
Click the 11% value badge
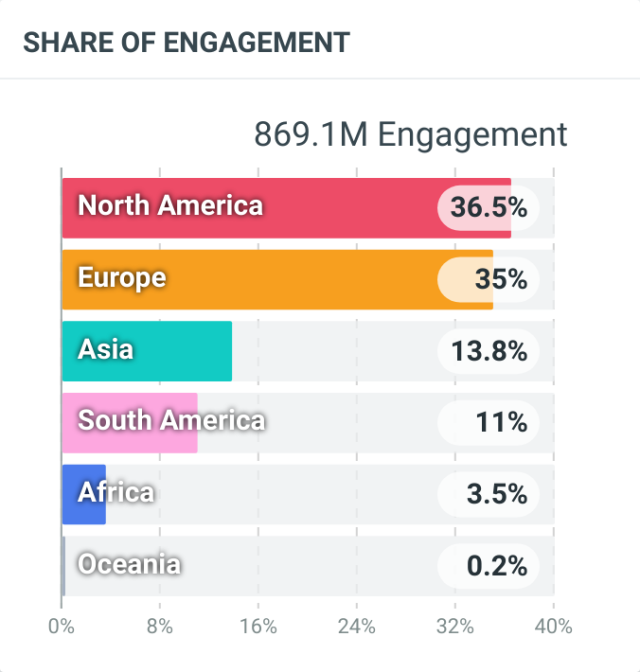pyautogui.click(x=489, y=423)
